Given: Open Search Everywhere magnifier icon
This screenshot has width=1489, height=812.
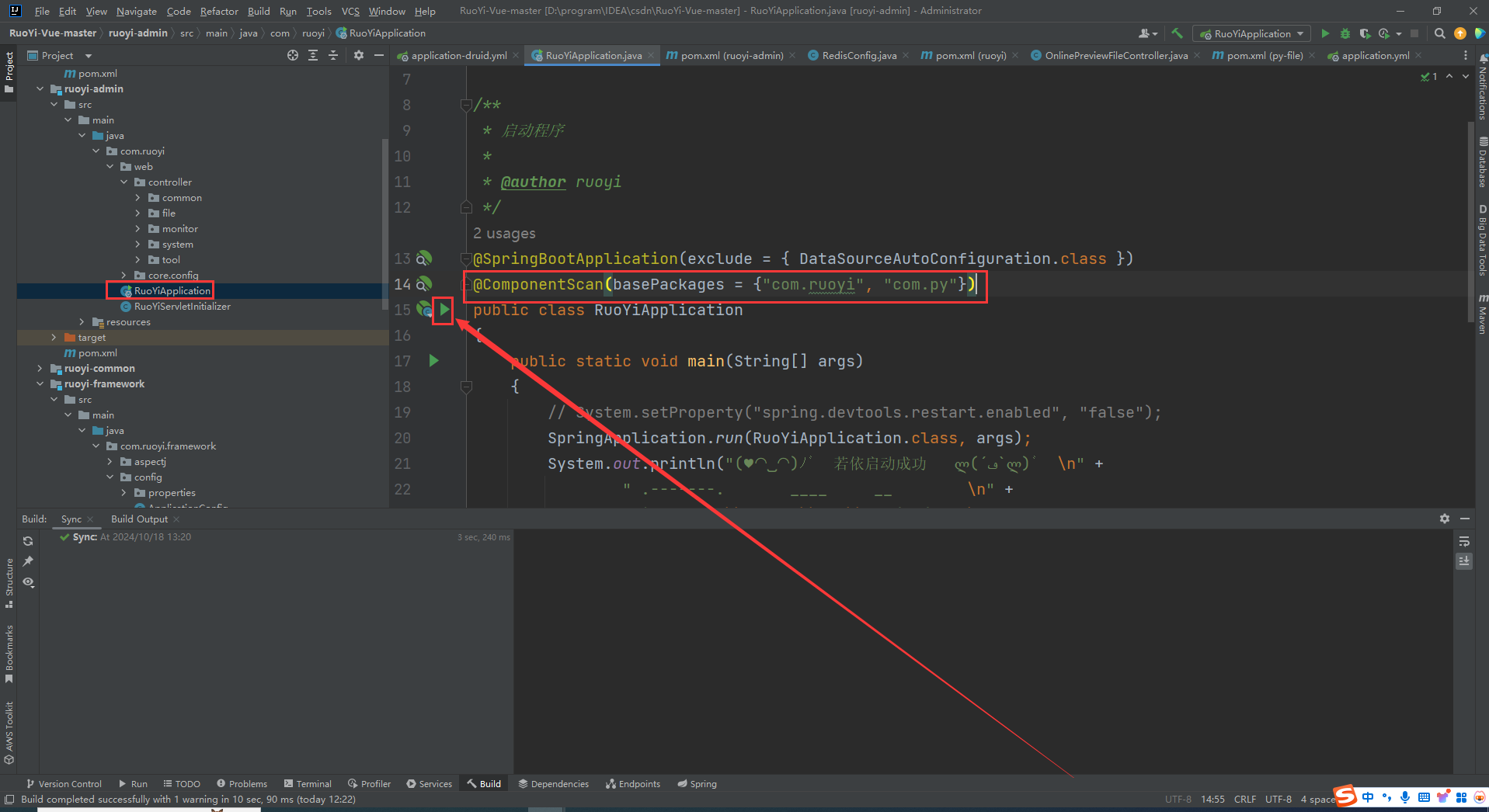Looking at the screenshot, I should (1439, 33).
